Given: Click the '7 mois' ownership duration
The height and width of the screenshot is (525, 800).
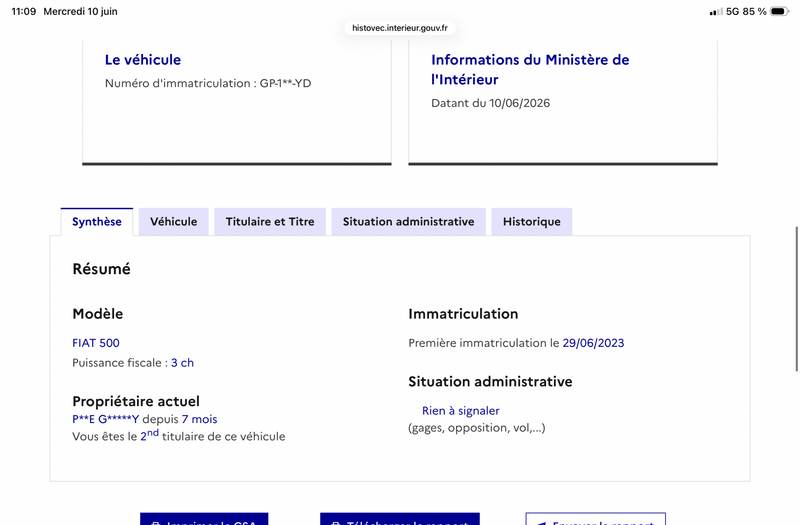Looking at the screenshot, I should coord(199,419).
